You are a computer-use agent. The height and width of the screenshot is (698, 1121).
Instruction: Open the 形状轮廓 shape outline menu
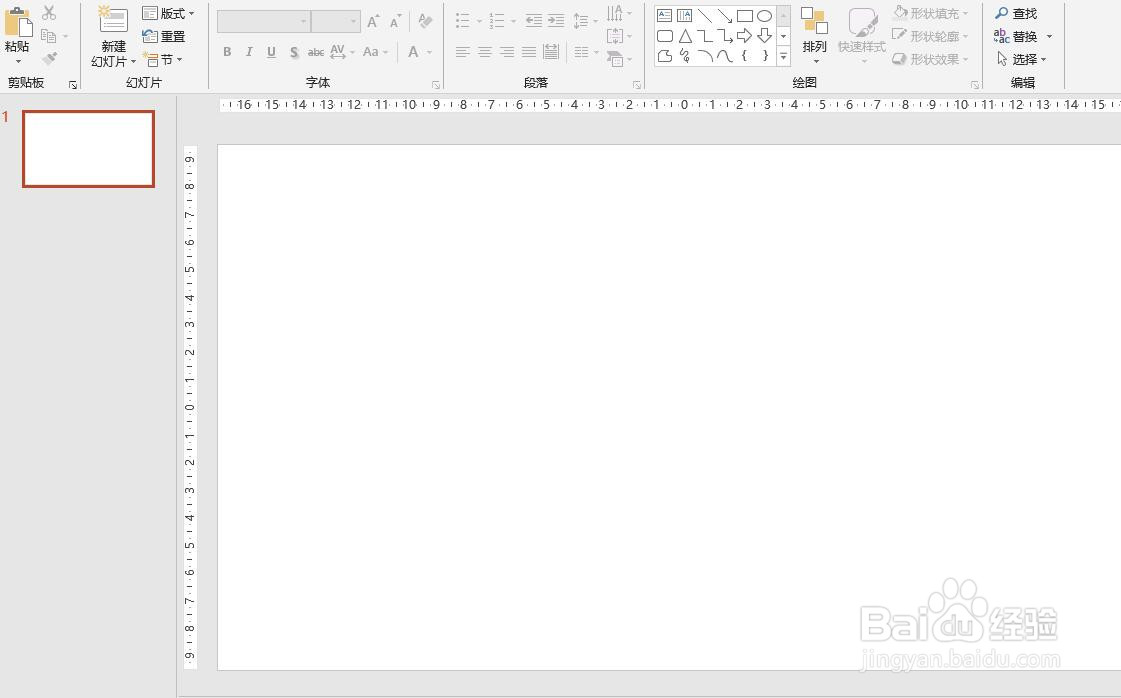point(931,36)
